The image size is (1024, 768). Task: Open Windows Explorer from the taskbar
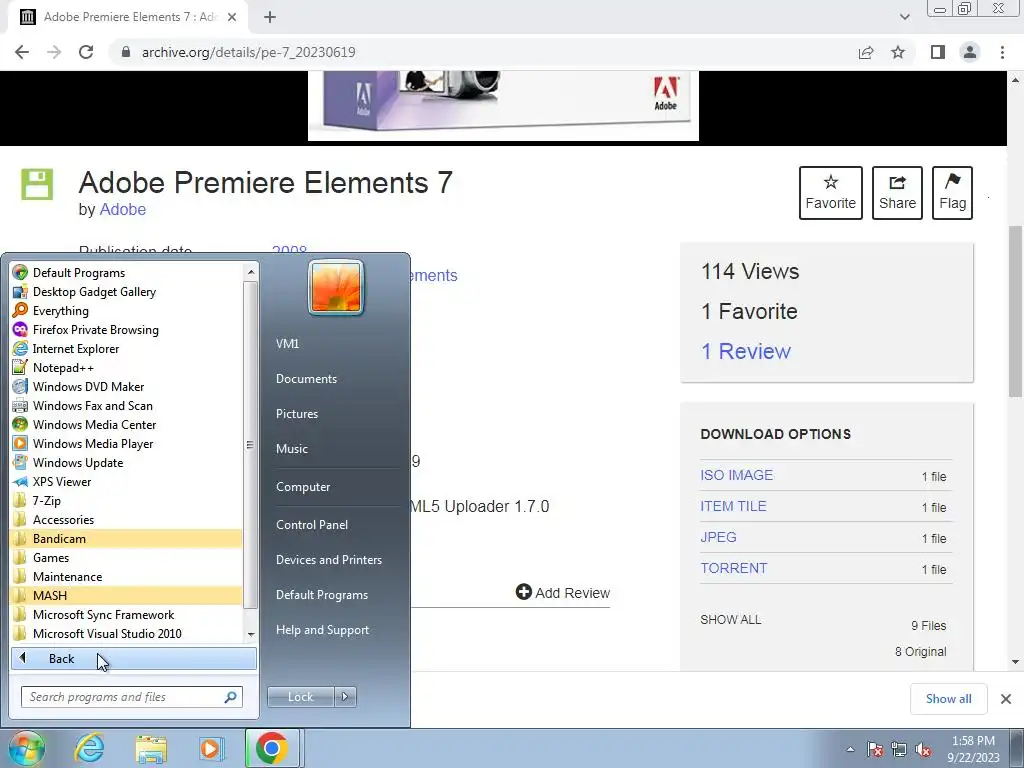tap(151, 748)
